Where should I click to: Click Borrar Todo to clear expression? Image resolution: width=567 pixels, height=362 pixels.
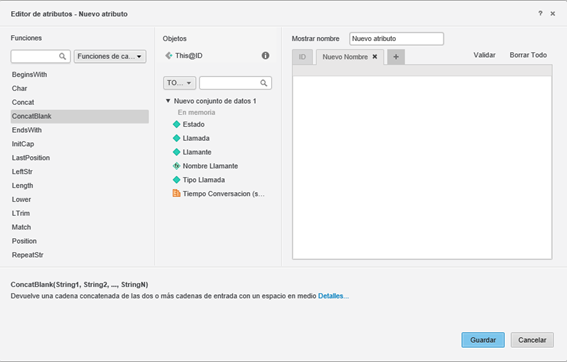tap(528, 55)
